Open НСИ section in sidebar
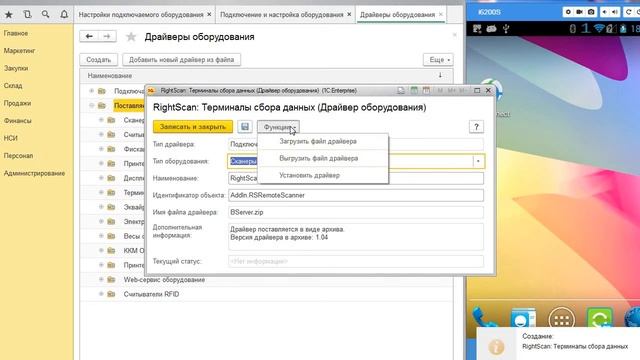Screen dimensions: 640x360 [x=11, y=138]
